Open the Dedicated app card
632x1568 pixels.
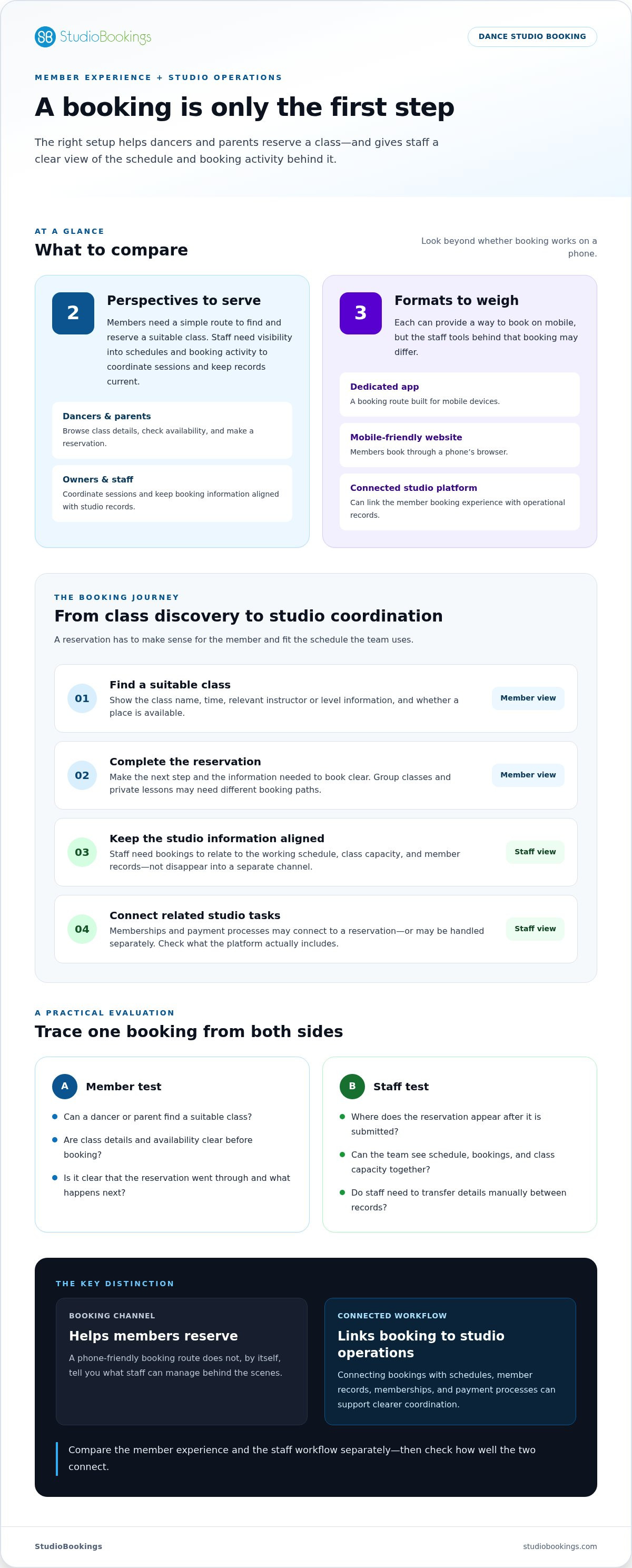coord(460,395)
